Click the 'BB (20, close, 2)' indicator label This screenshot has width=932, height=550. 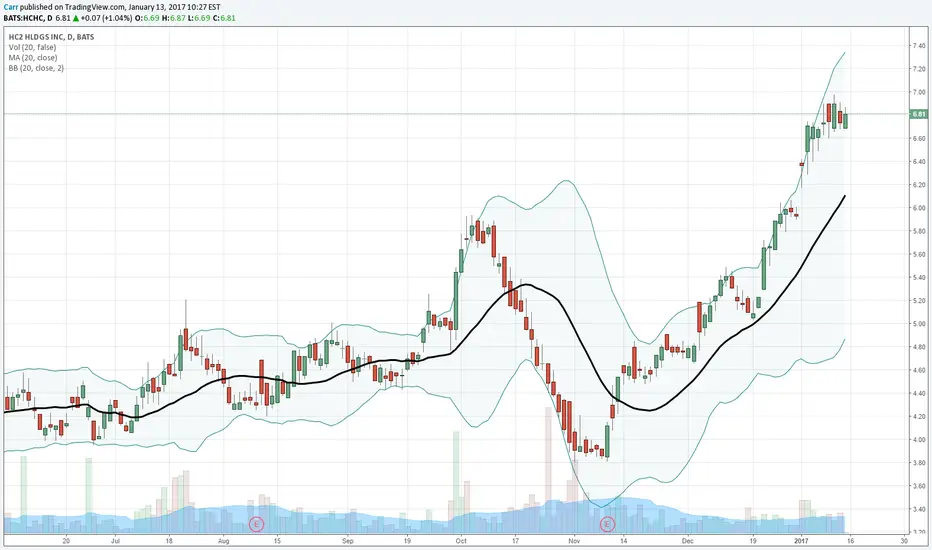(36, 68)
